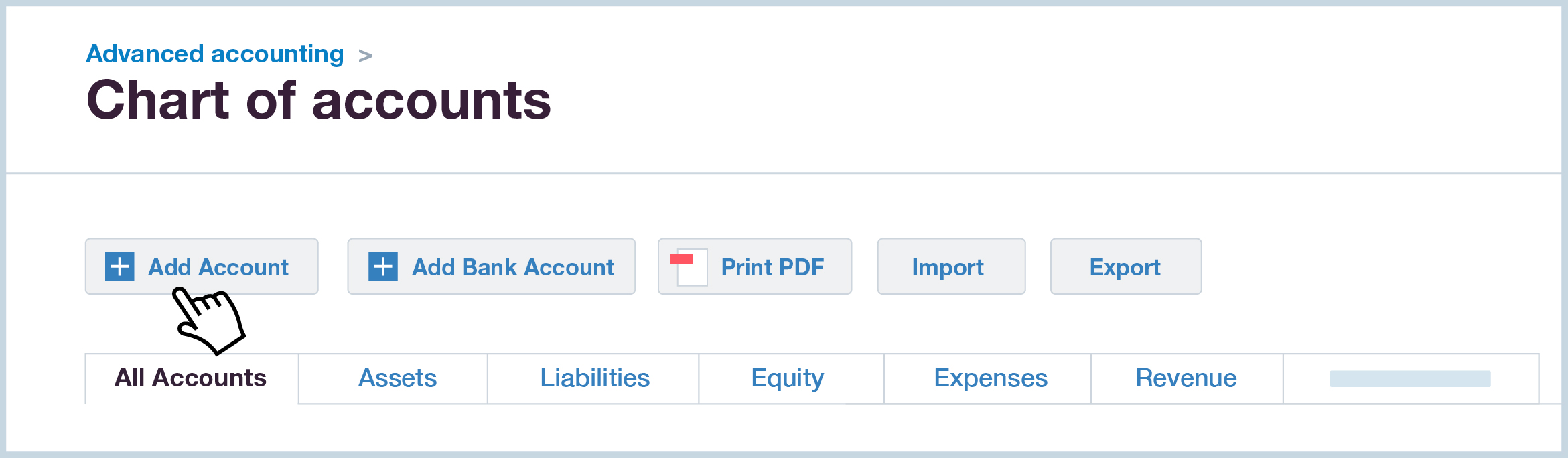Select the Assets tab
The width and height of the screenshot is (1568, 458).
coord(398,378)
